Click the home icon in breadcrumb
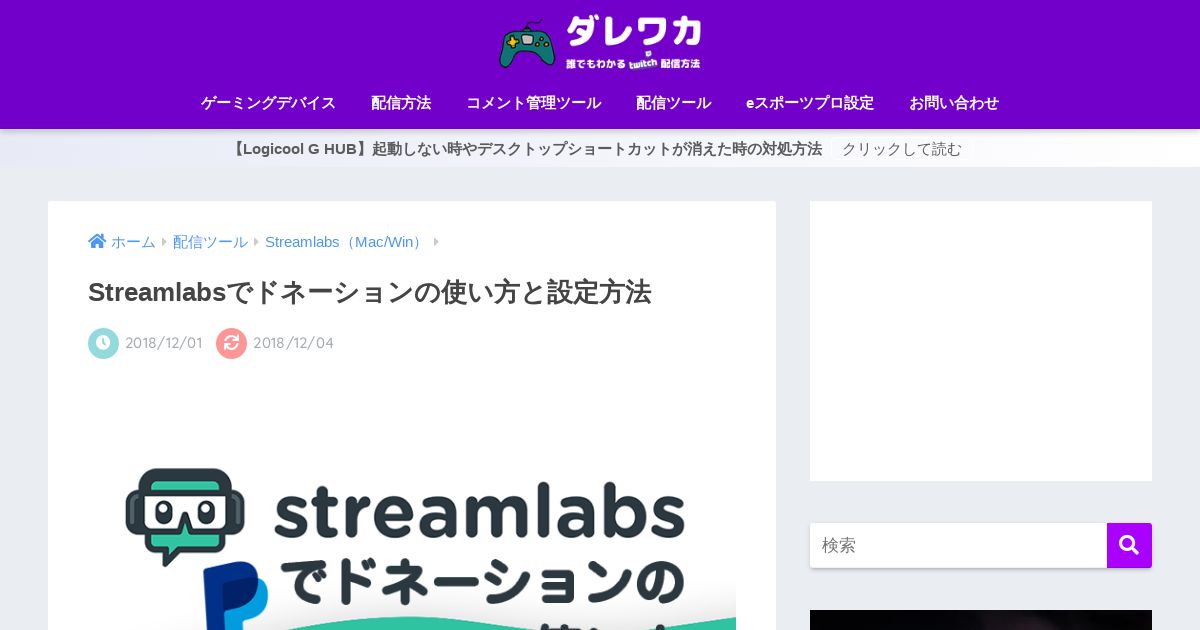This screenshot has height=630, width=1200. point(97,241)
